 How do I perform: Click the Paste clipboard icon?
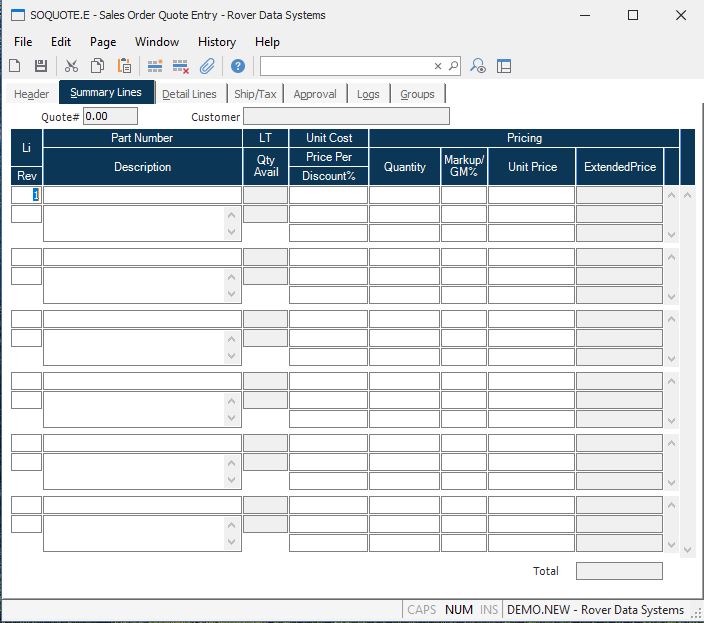(x=125, y=66)
